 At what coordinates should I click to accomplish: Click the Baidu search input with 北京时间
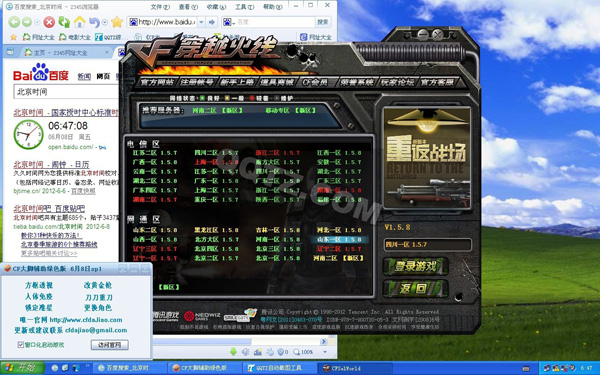tap(66, 92)
